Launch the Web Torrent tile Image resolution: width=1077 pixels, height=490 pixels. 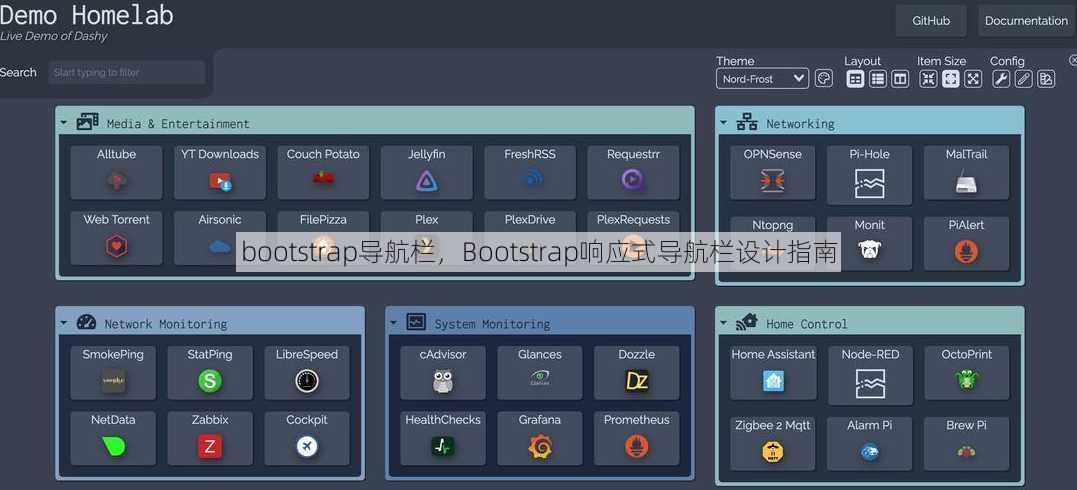coord(116,238)
